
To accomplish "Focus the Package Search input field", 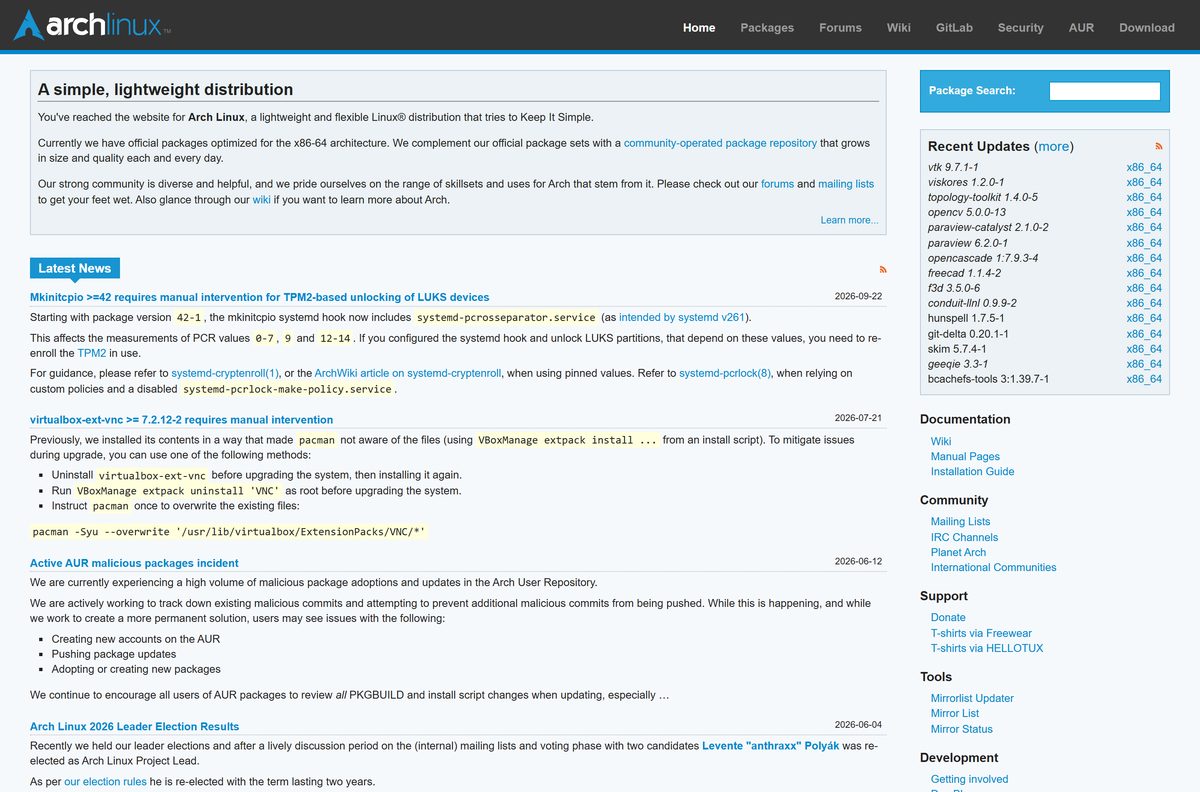I will [1104, 91].
